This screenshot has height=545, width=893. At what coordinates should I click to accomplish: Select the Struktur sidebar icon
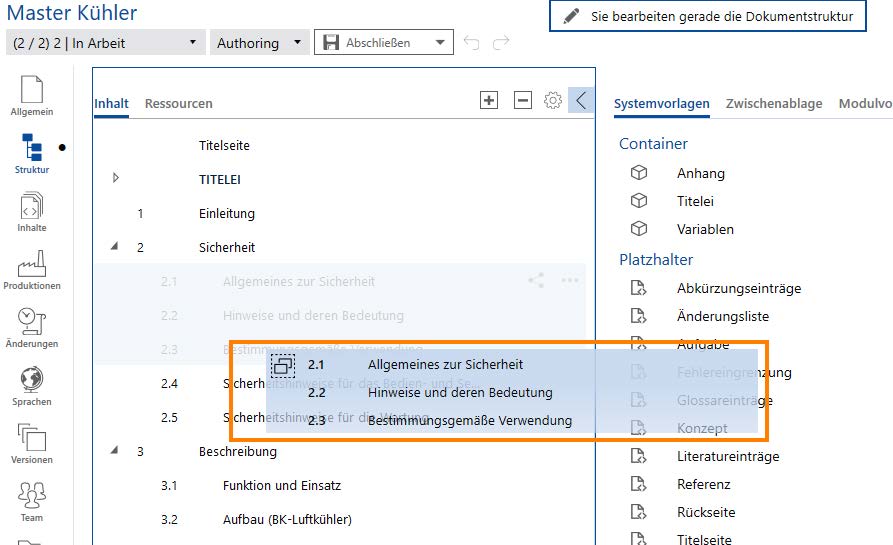point(32,147)
